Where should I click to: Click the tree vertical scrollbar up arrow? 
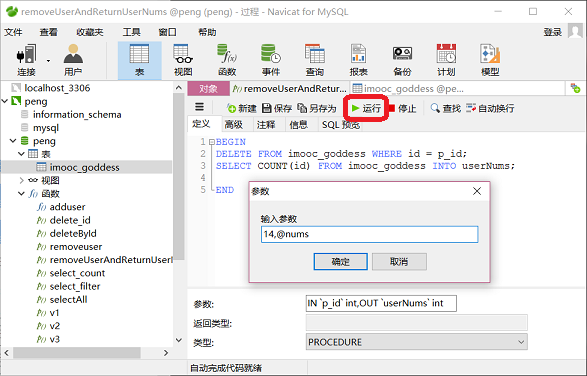coord(179,88)
